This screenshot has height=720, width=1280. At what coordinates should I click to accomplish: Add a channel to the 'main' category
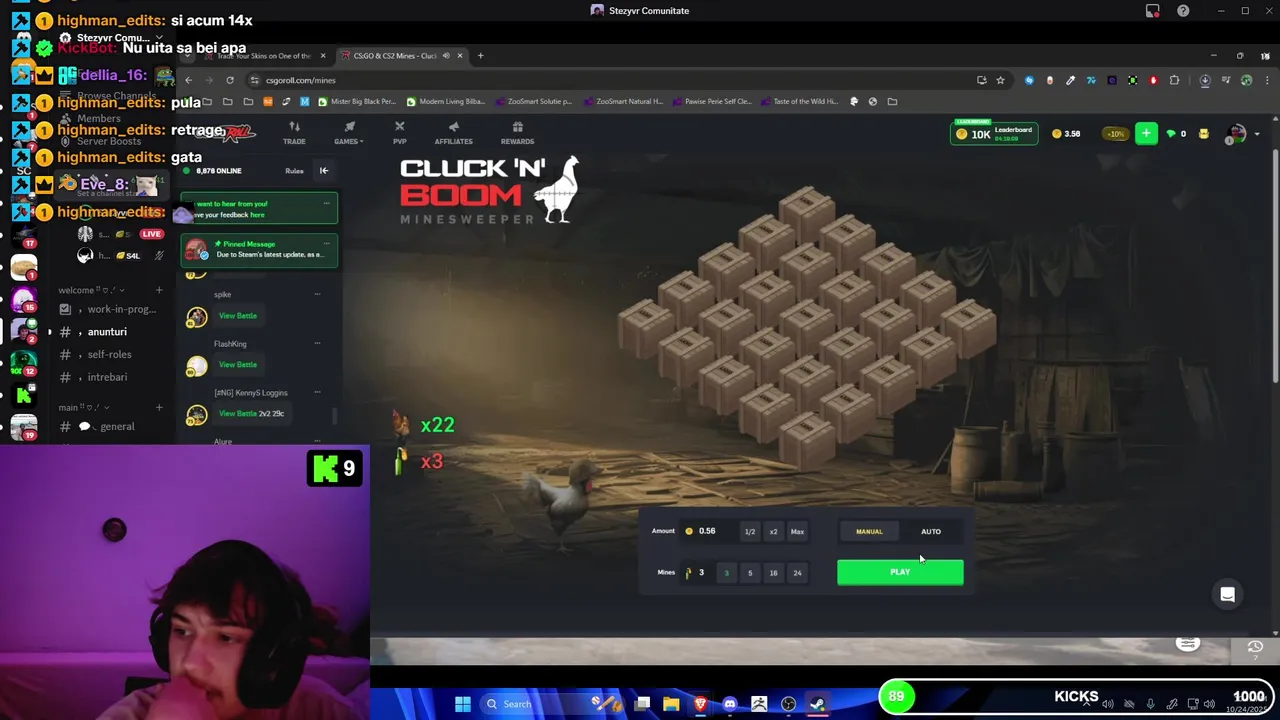158,408
